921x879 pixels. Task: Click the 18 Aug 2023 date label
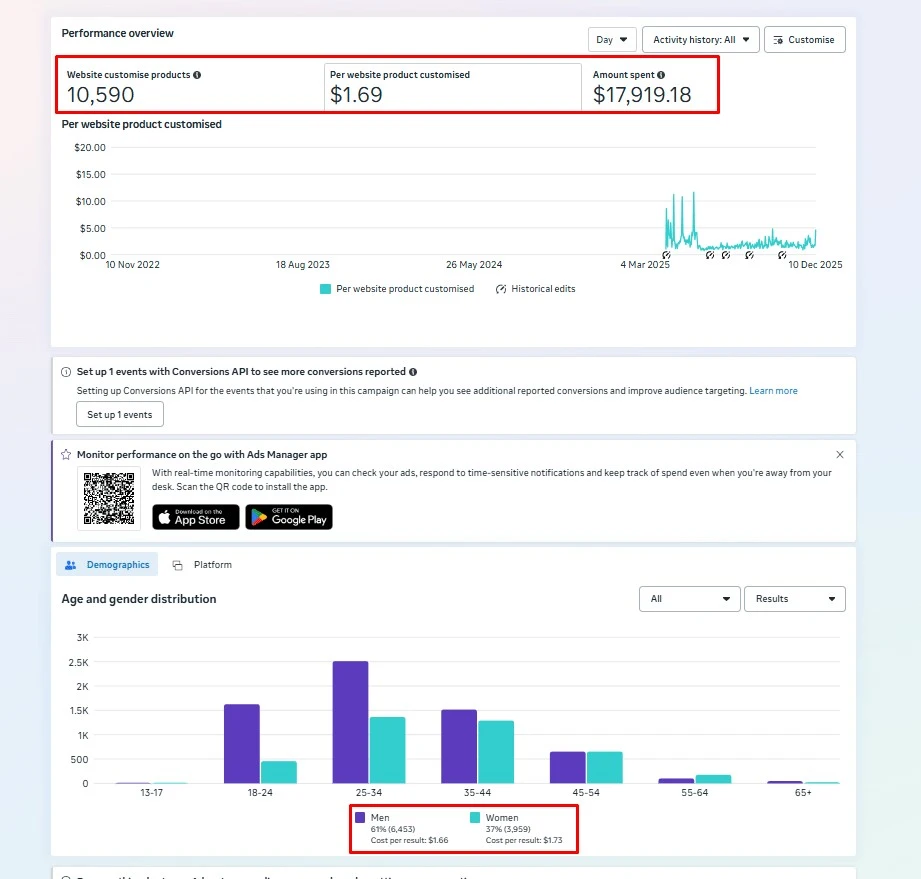303,265
